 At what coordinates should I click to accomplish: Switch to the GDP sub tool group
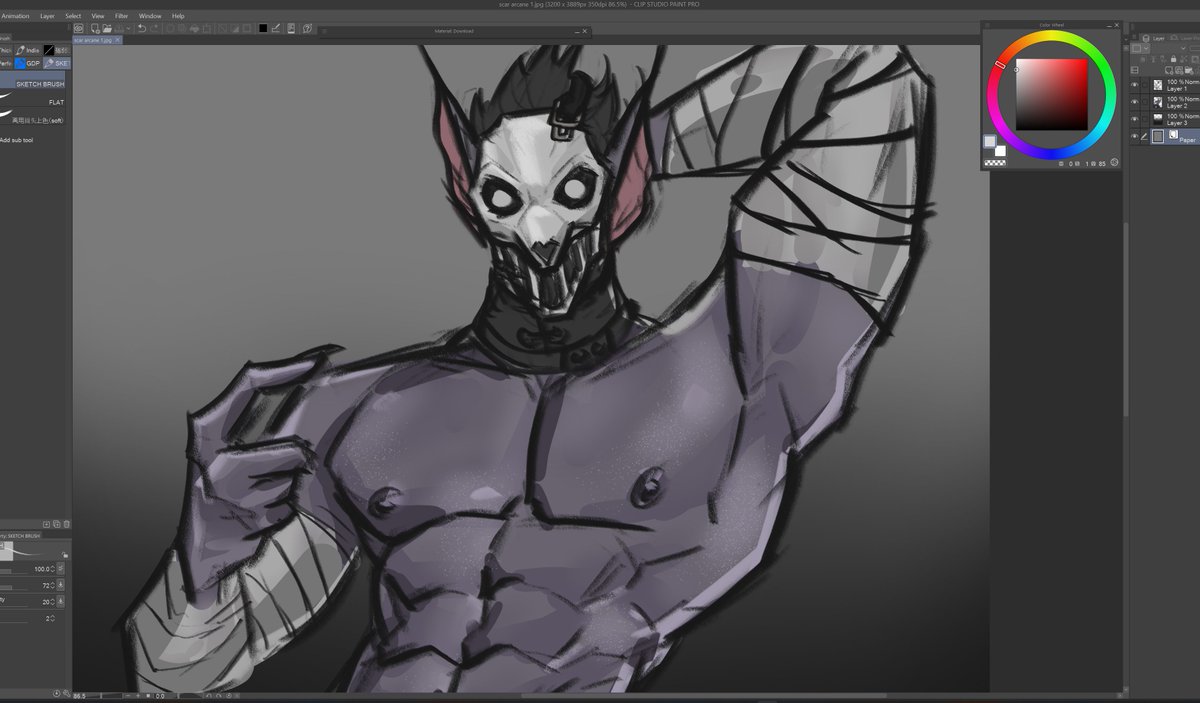pyautogui.click(x=28, y=63)
